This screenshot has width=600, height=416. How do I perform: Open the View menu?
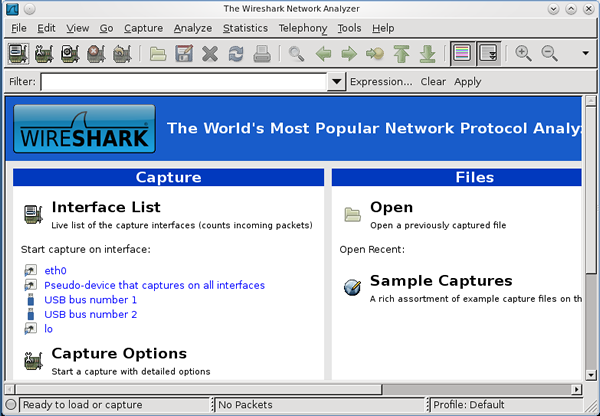pyautogui.click(x=78, y=28)
